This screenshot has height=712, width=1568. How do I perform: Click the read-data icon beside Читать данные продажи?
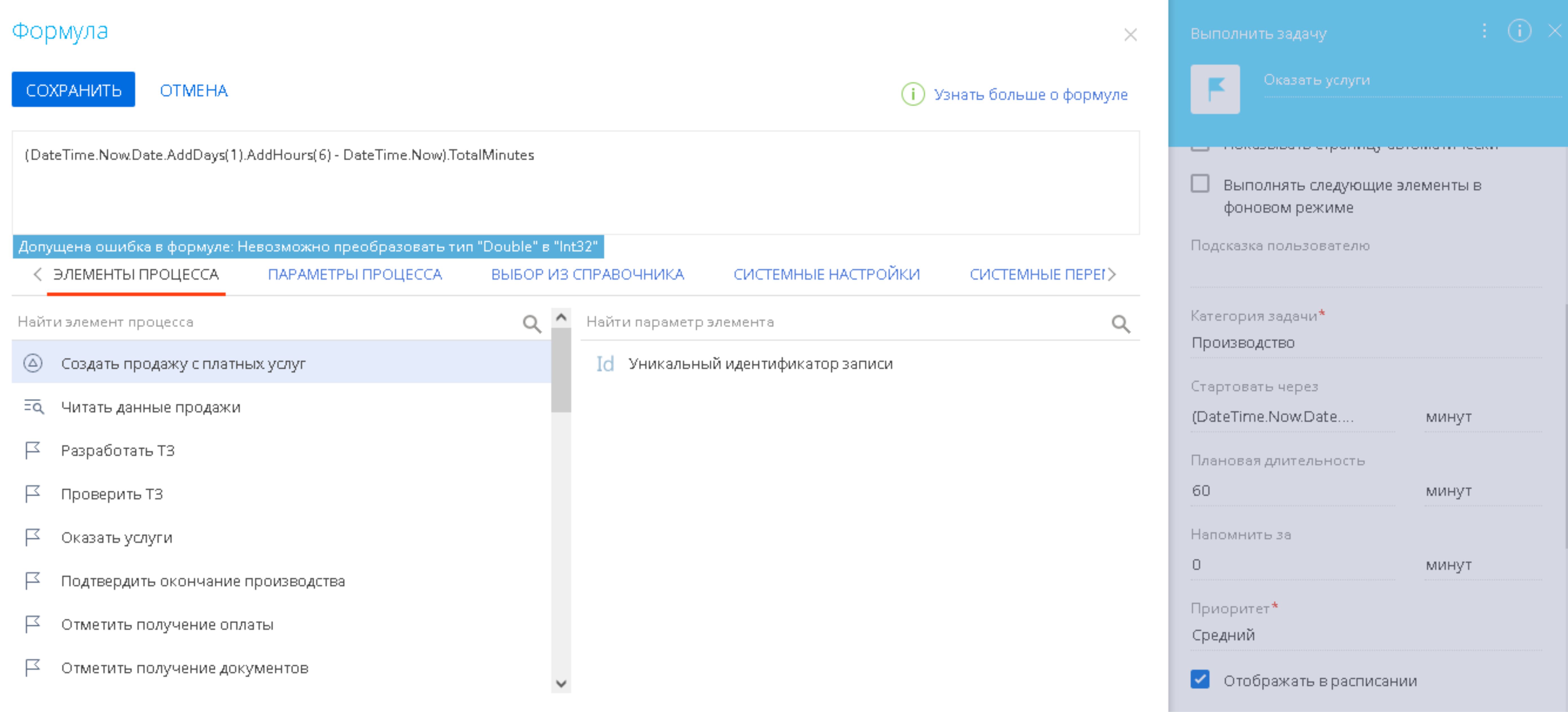click(x=34, y=407)
